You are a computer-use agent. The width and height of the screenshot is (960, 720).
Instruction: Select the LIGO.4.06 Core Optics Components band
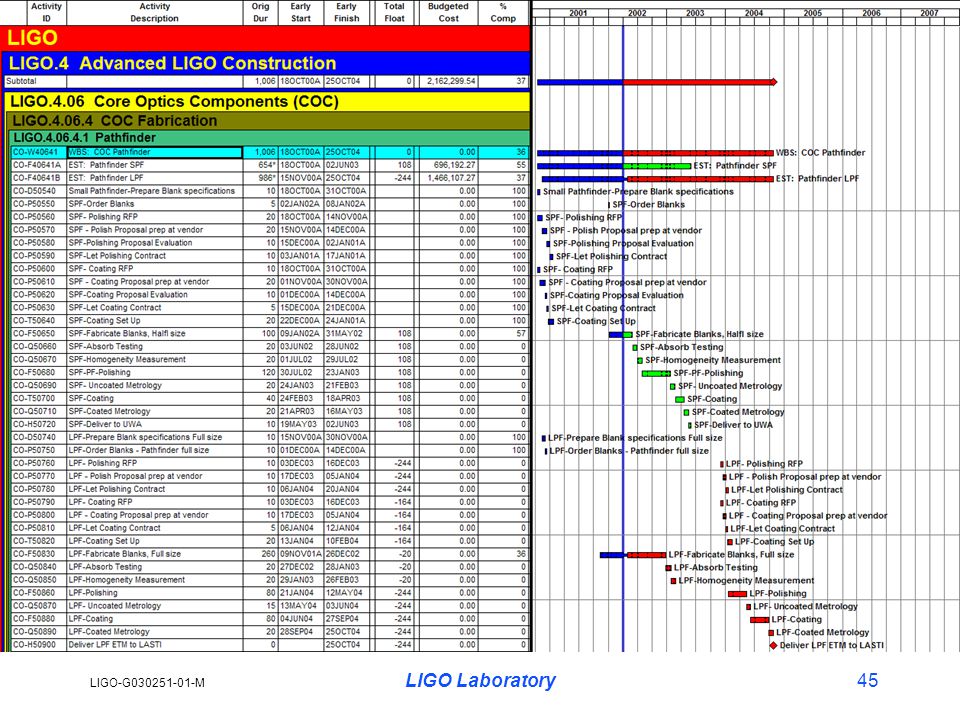268,101
